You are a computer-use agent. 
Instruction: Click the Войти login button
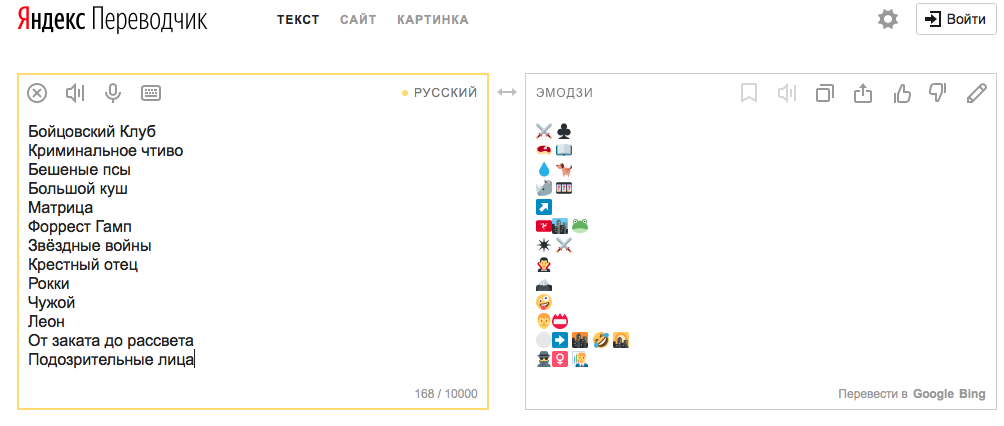[x=956, y=19]
